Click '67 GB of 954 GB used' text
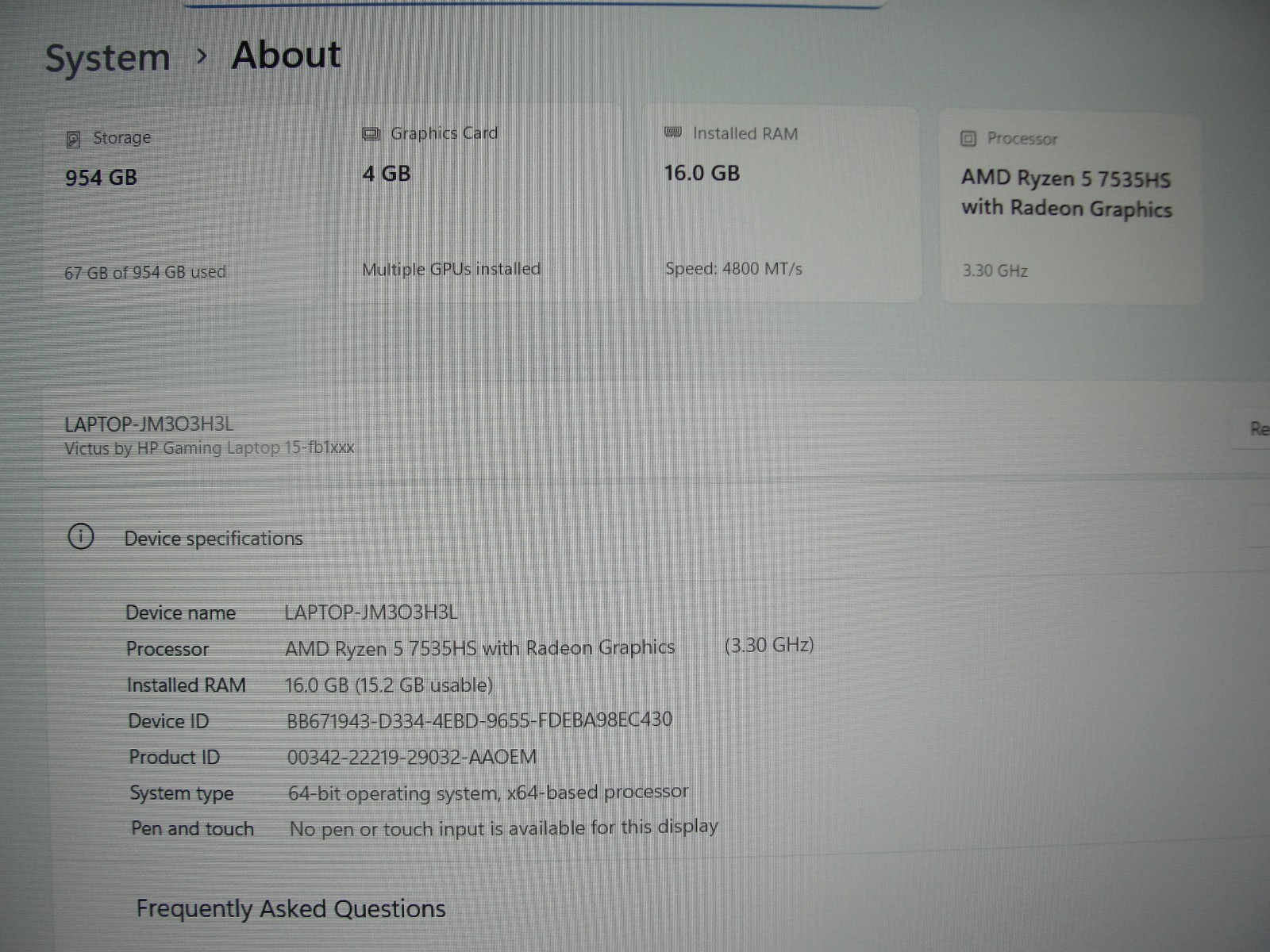Screen dimensions: 1270x952 [145, 272]
